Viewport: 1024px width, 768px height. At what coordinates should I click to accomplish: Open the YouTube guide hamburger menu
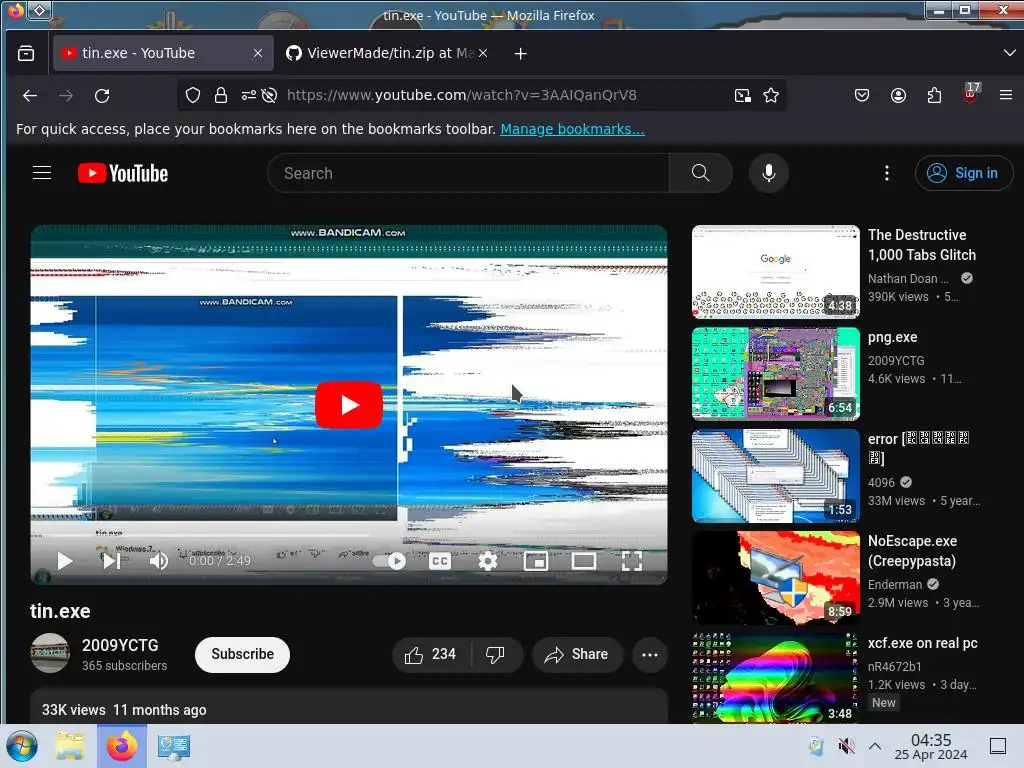[x=42, y=173]
